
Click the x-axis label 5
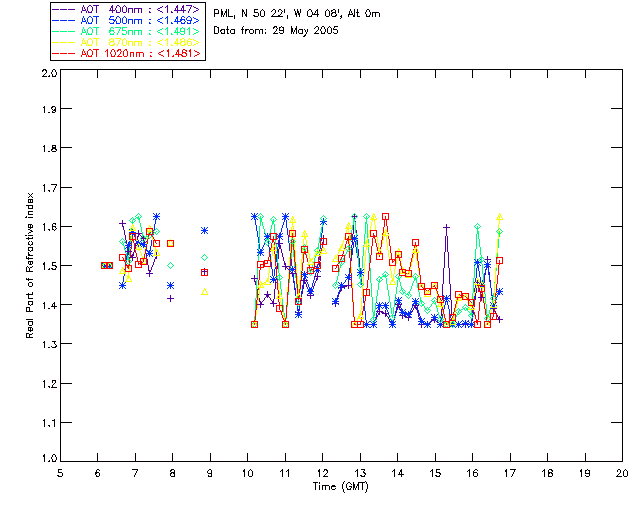point(60,473)
